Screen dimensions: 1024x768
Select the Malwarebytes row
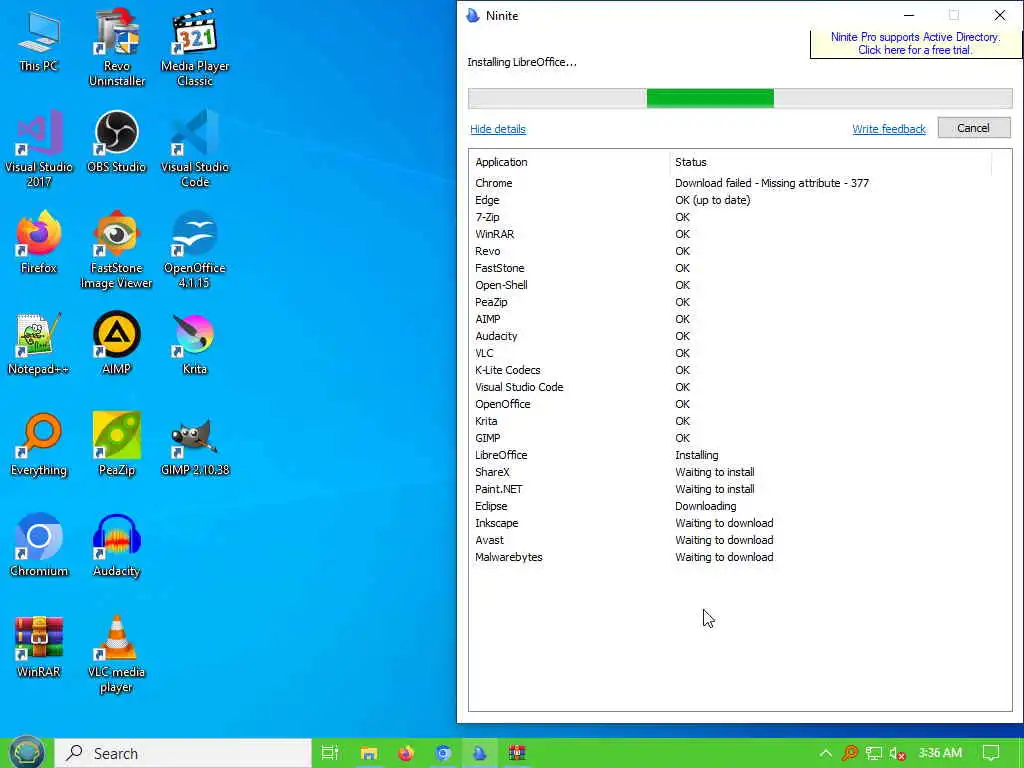pyautogui.click(x=740, y=557)
